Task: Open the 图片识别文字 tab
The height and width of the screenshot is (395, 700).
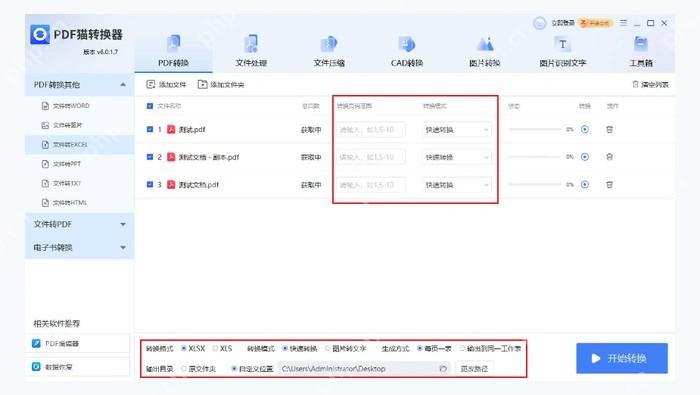Action: point(562,50)
